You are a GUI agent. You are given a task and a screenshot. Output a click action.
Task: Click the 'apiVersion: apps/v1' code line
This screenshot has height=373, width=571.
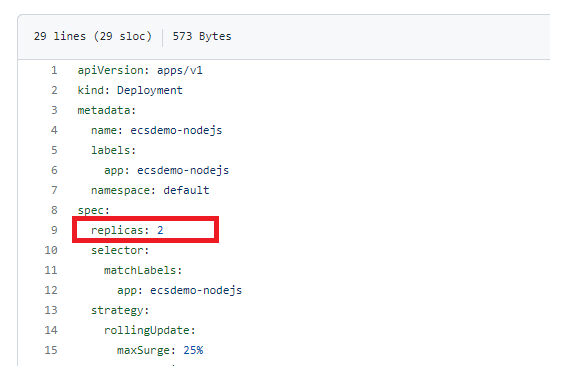click(x=140, y=70)
